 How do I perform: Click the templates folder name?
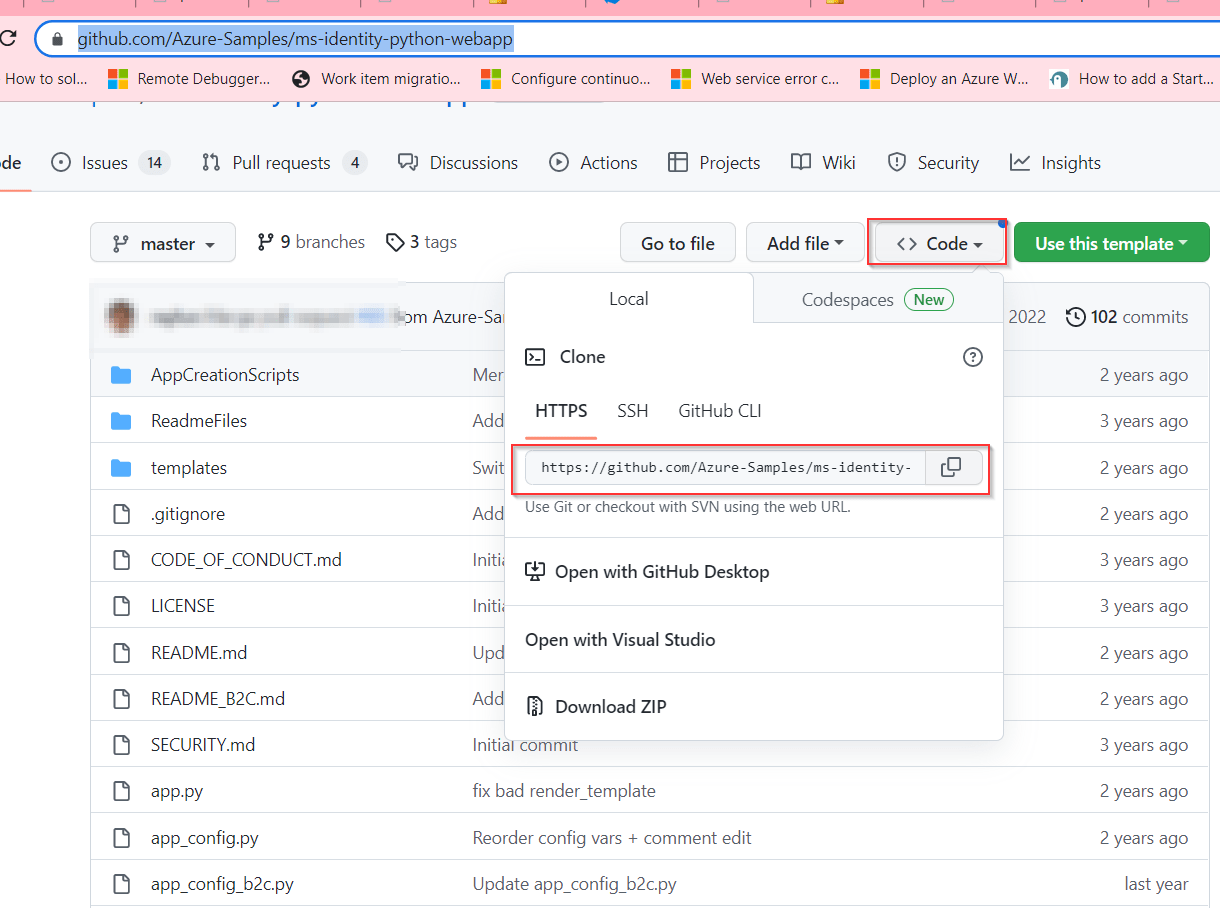point(189,468)
